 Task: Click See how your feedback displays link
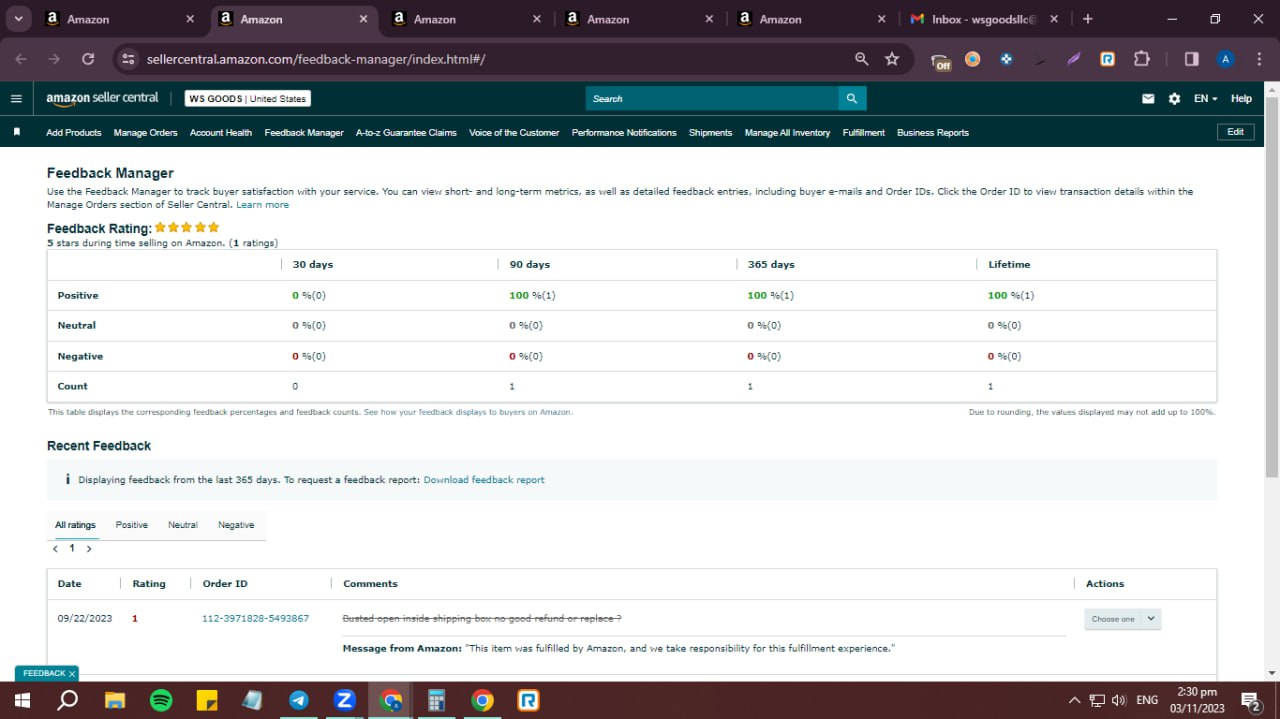click(468, 412)
